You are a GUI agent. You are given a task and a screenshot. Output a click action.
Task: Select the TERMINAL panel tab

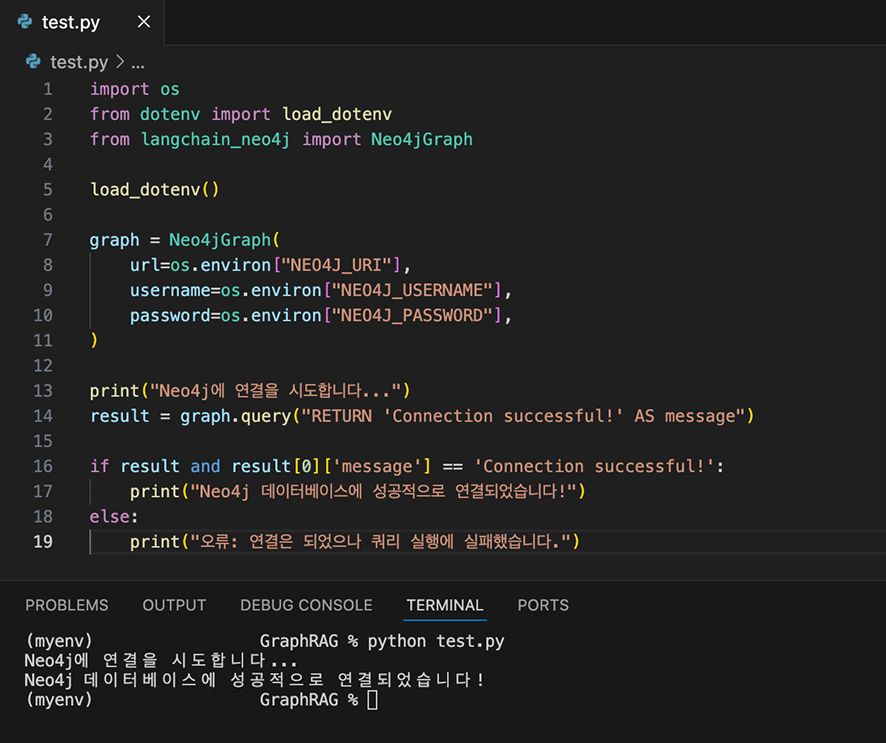point(445,605)
